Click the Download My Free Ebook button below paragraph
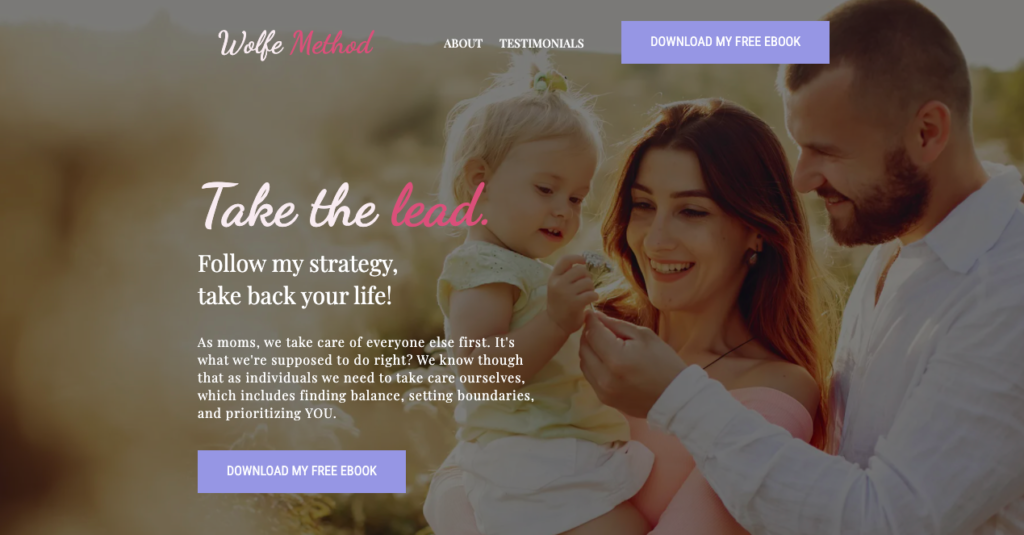The width and height of the screenshot is (1024, 535). tap(302, 471)
